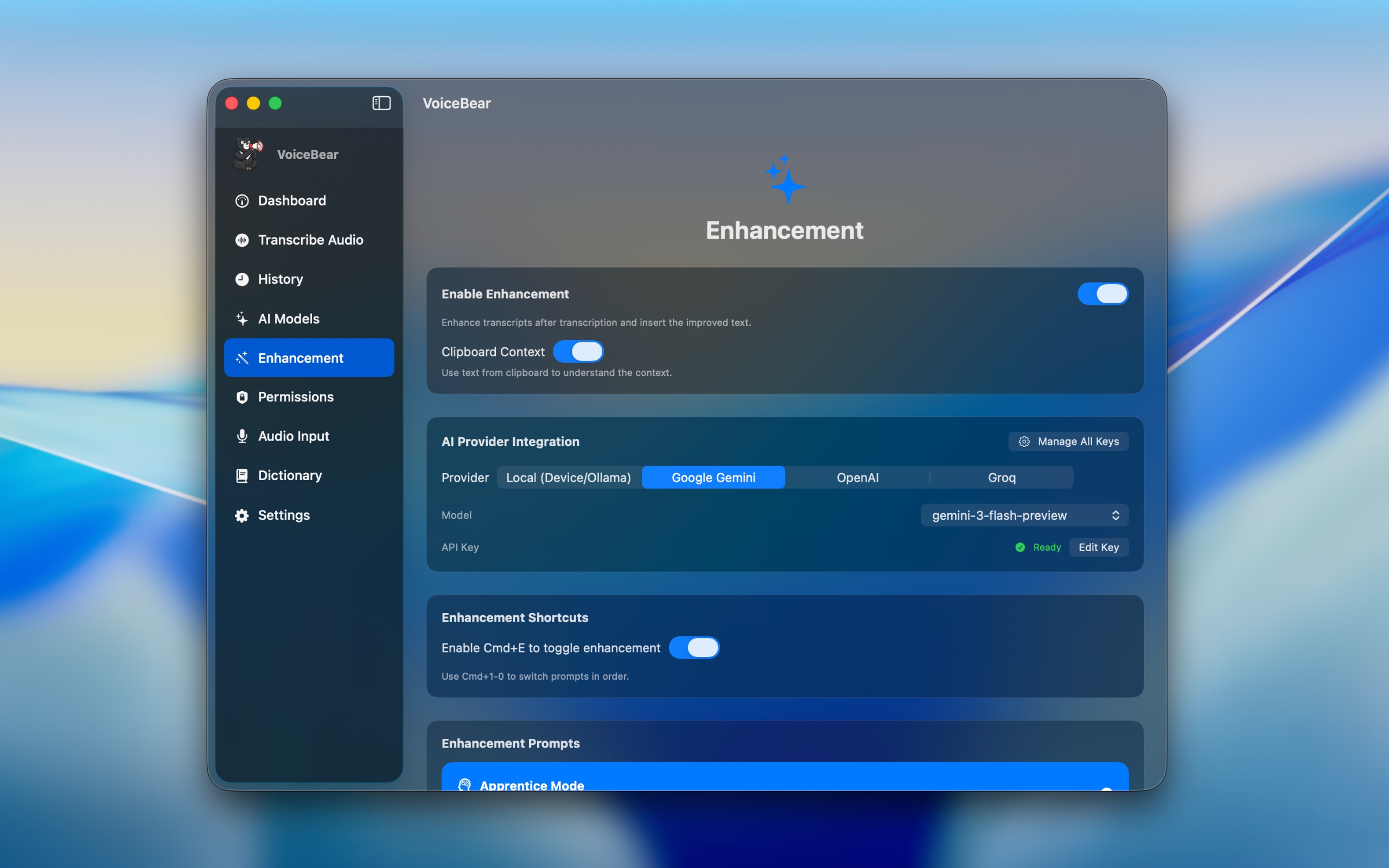
Task: Click the History clock icon
Action: [242, 279]
